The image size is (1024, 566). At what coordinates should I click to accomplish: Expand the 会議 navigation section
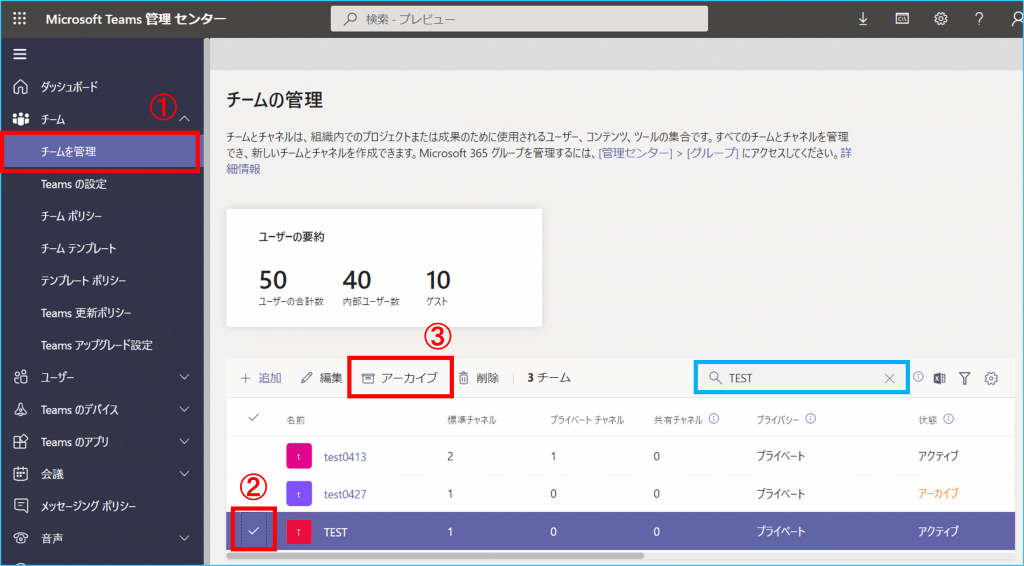click(x=184, y=473)
